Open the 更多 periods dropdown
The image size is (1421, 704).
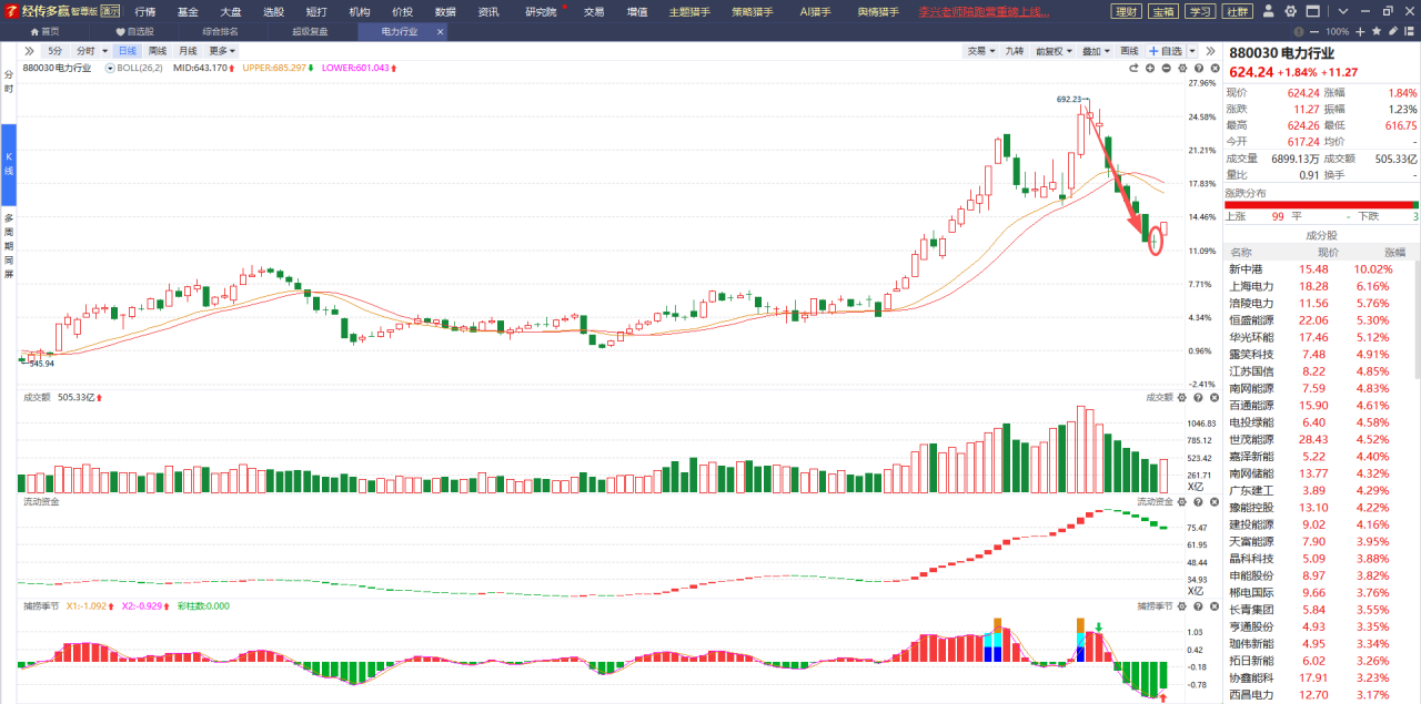(x=222, y=51)
